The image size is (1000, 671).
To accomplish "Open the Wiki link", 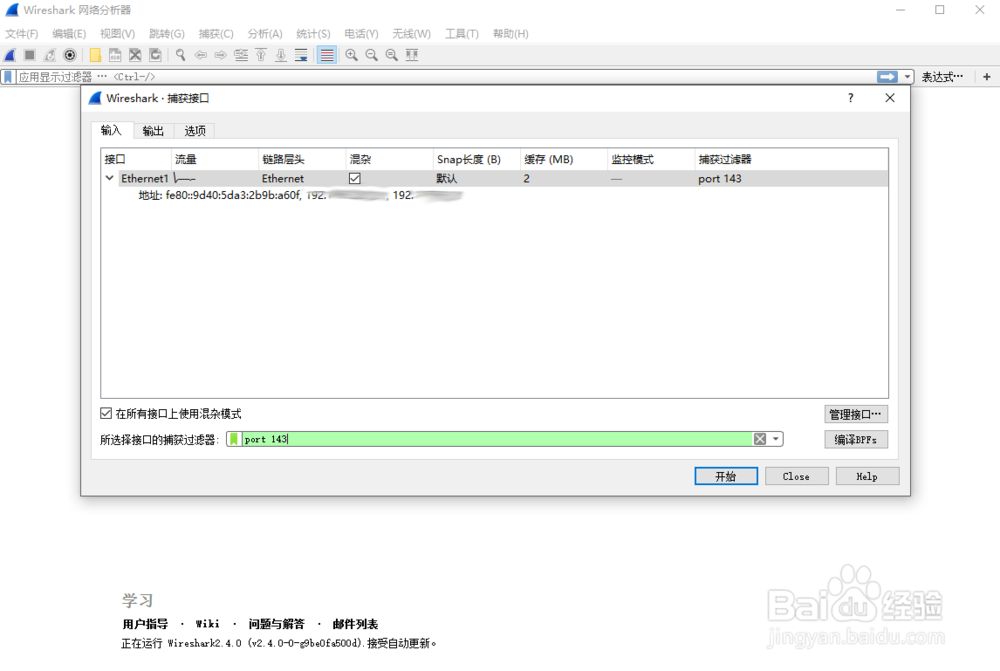I will [207, 624].
